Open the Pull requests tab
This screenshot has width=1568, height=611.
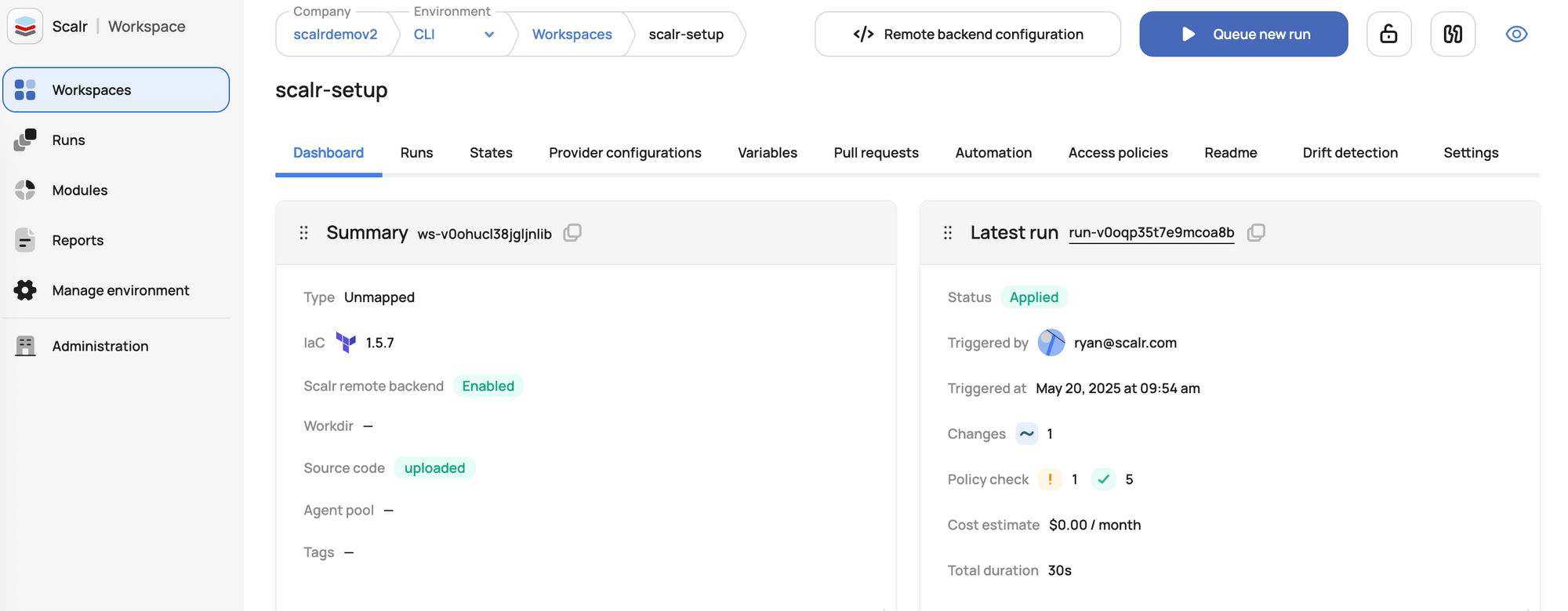click(876, 153)
